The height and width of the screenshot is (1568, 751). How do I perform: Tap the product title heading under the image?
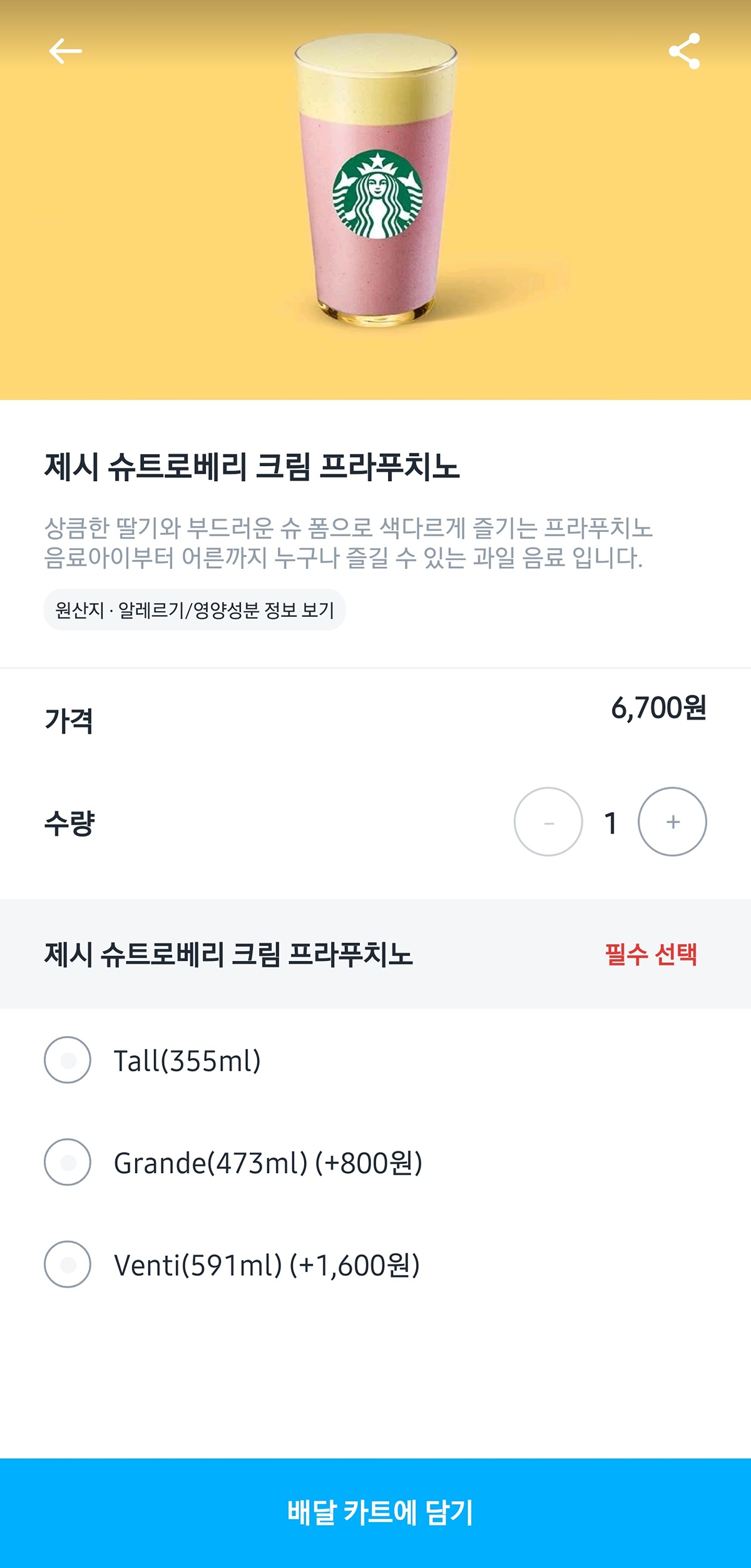(x=252, y=467)
